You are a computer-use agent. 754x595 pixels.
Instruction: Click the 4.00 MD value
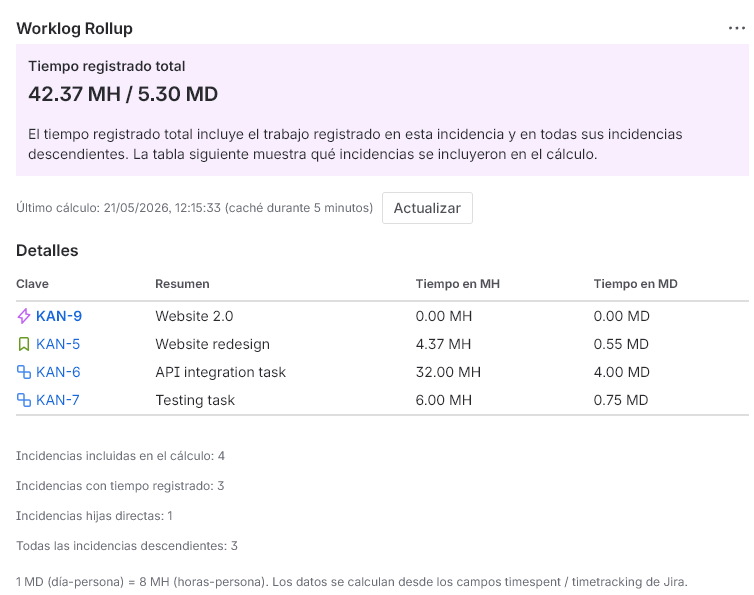(x=622, y=372)
